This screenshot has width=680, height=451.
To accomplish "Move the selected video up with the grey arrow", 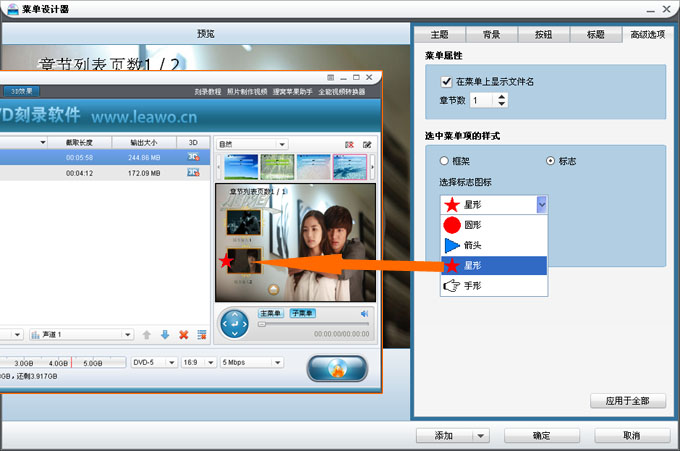I will (x=147, y=335).
